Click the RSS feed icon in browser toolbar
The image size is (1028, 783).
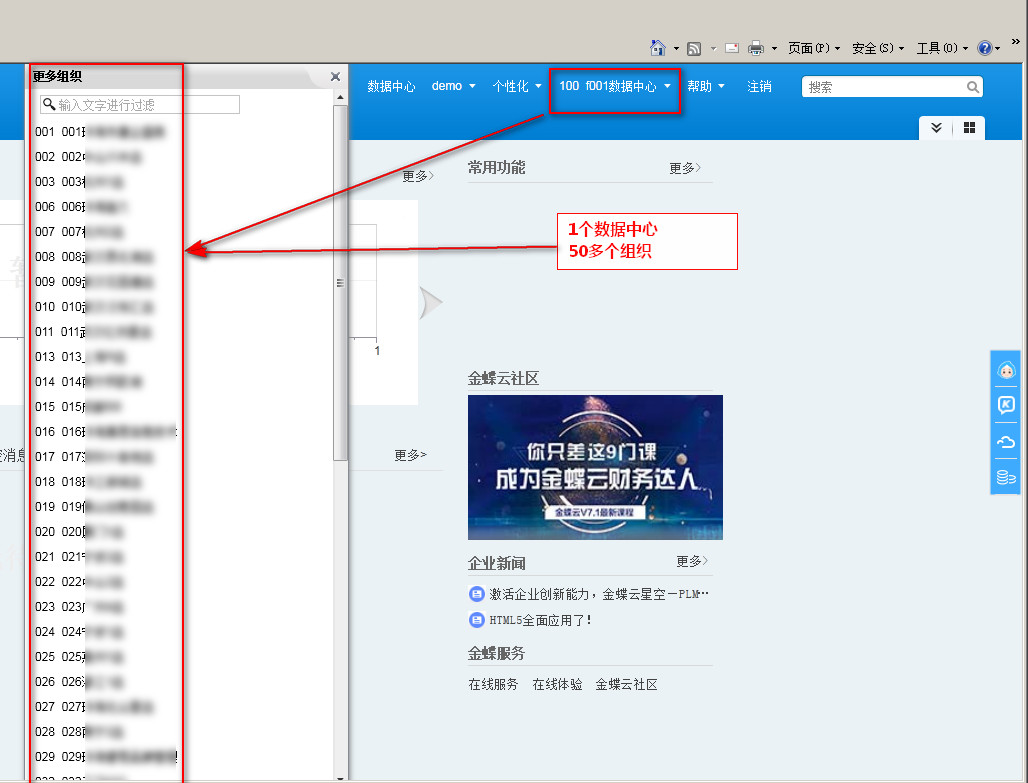pos(694,48)
